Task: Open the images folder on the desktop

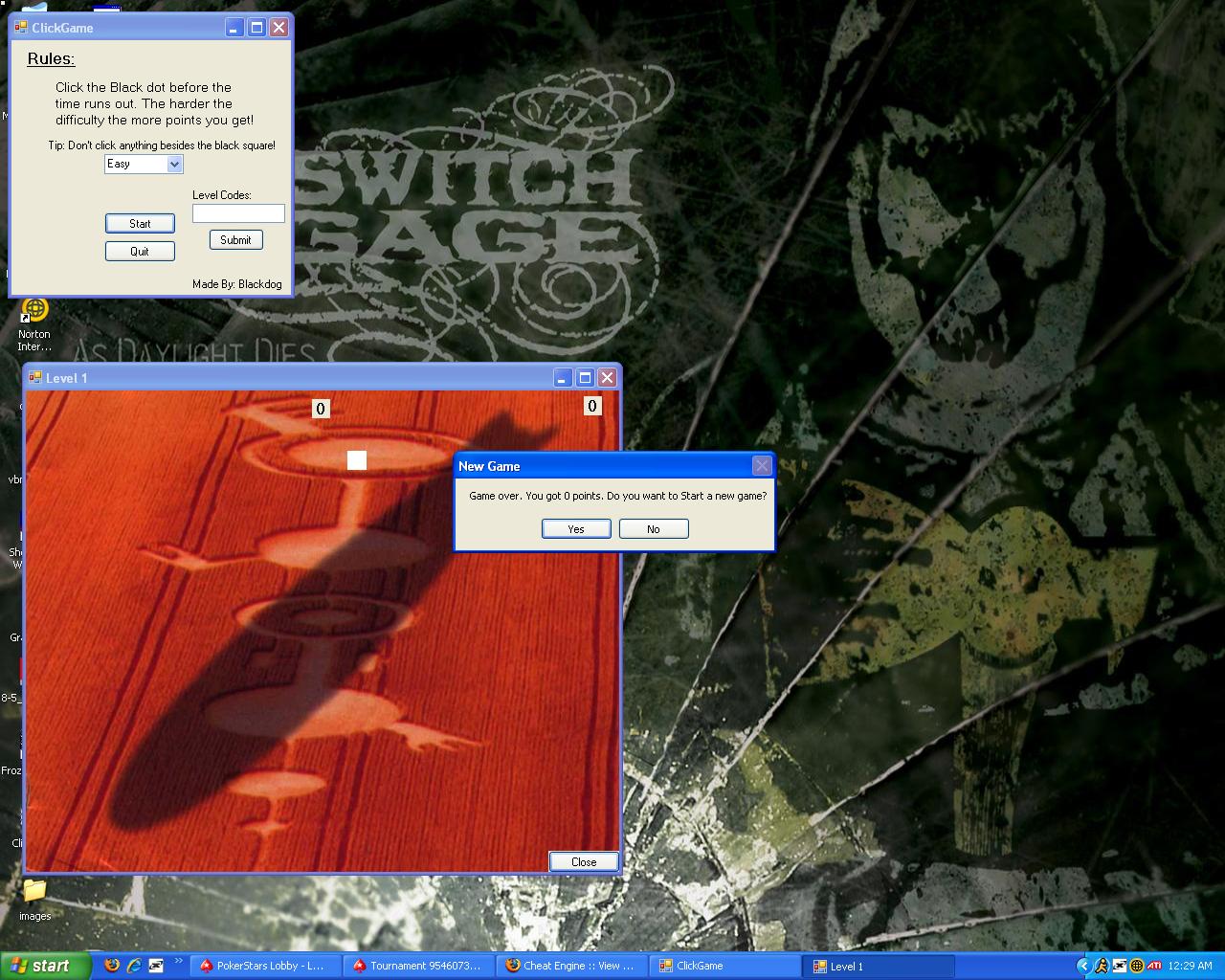Action: (x=34, y=891)
